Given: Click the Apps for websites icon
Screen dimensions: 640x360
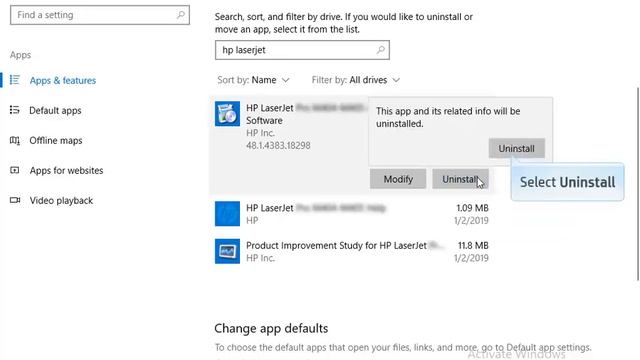Looking at the screenshot, I should click(15, 170).
